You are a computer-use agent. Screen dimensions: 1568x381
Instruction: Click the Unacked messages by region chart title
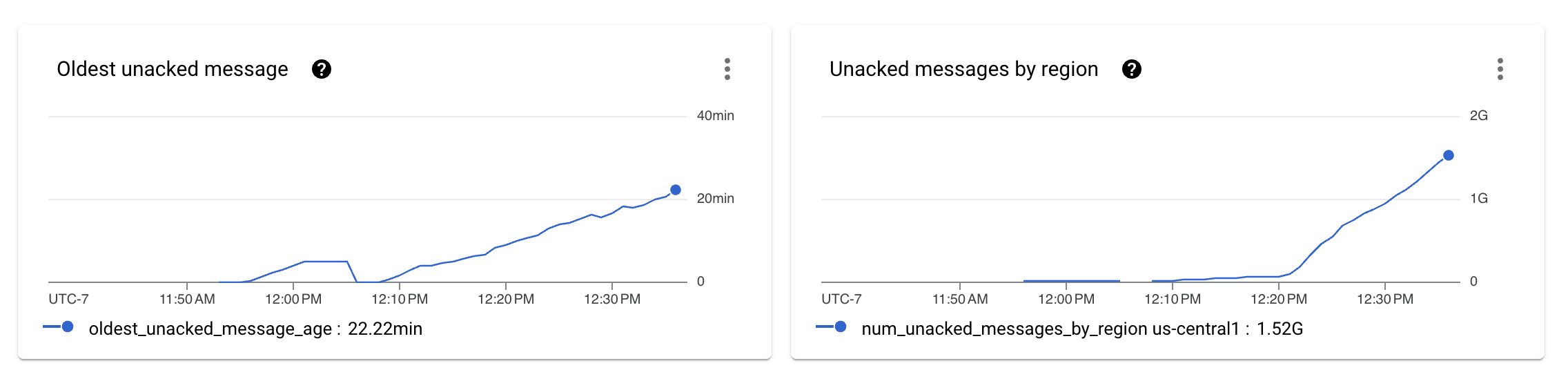(x=963, y=69)
